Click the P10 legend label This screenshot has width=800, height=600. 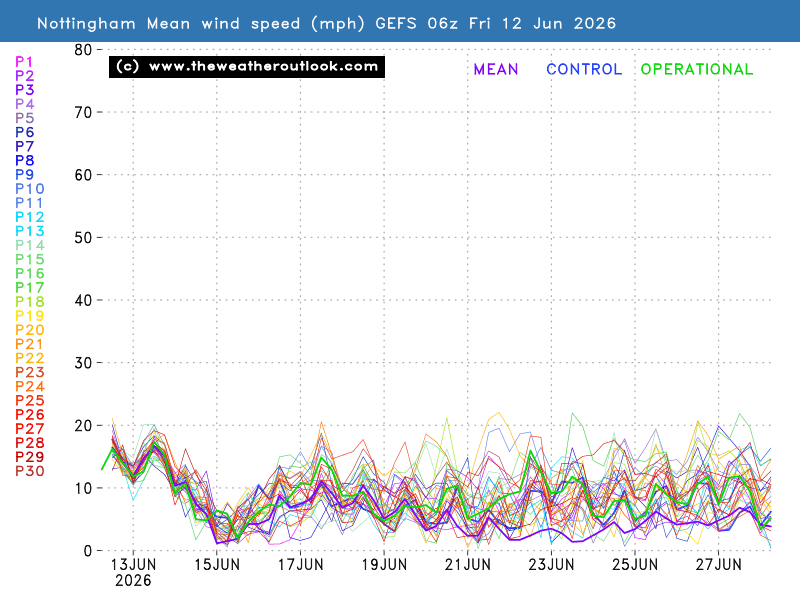[x=30, y=189]
